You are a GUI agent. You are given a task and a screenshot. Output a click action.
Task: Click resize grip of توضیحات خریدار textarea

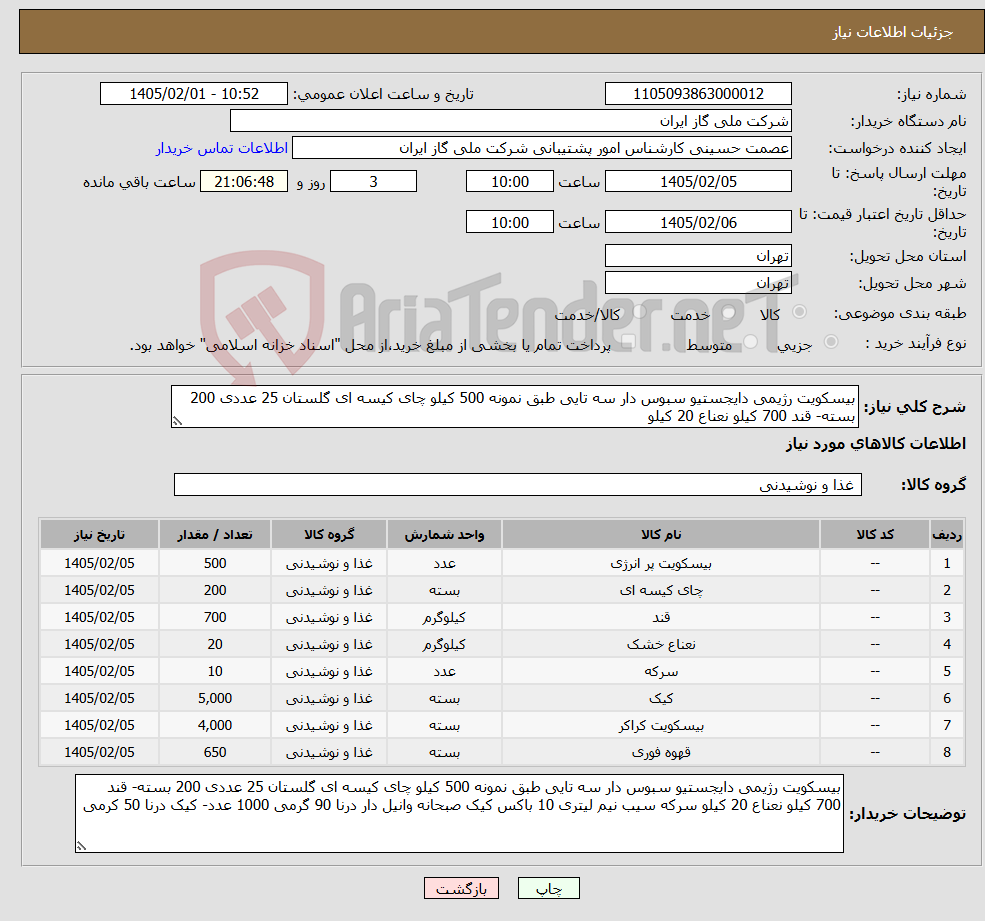(x=81, y=846)
